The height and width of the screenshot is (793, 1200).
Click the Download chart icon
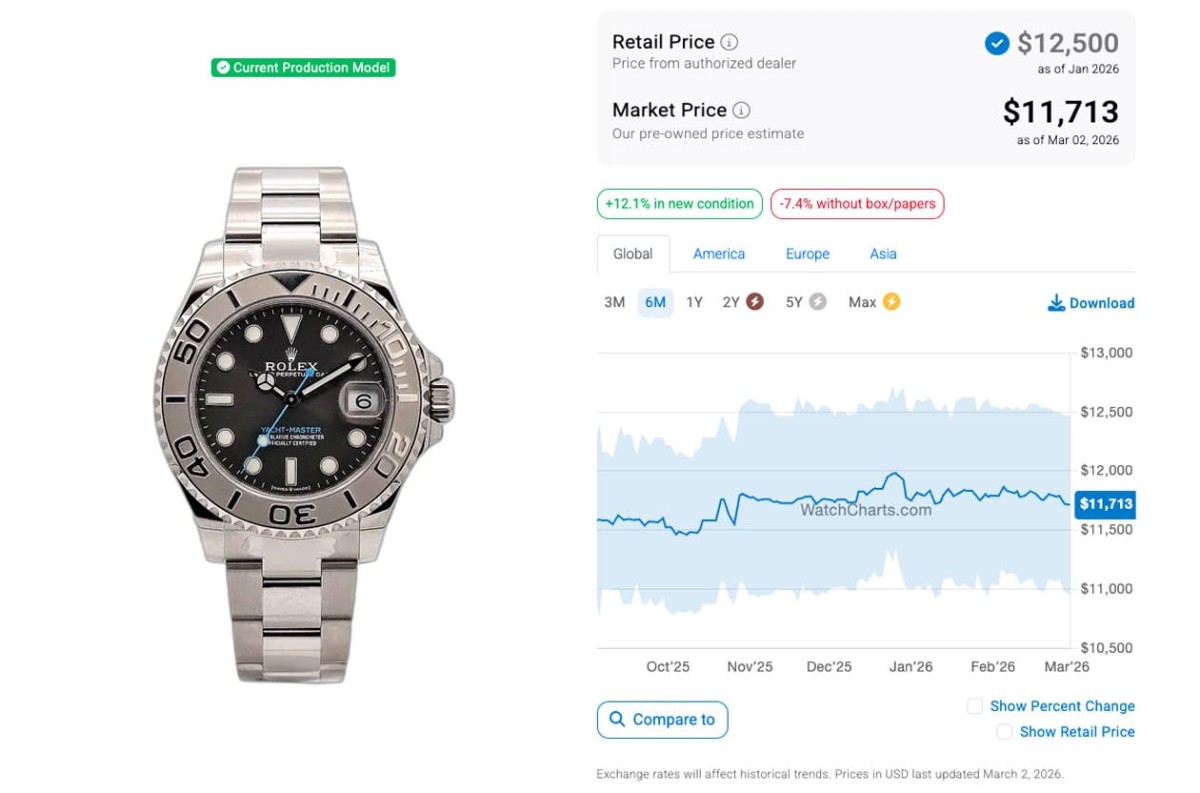tap(1056, 303)
